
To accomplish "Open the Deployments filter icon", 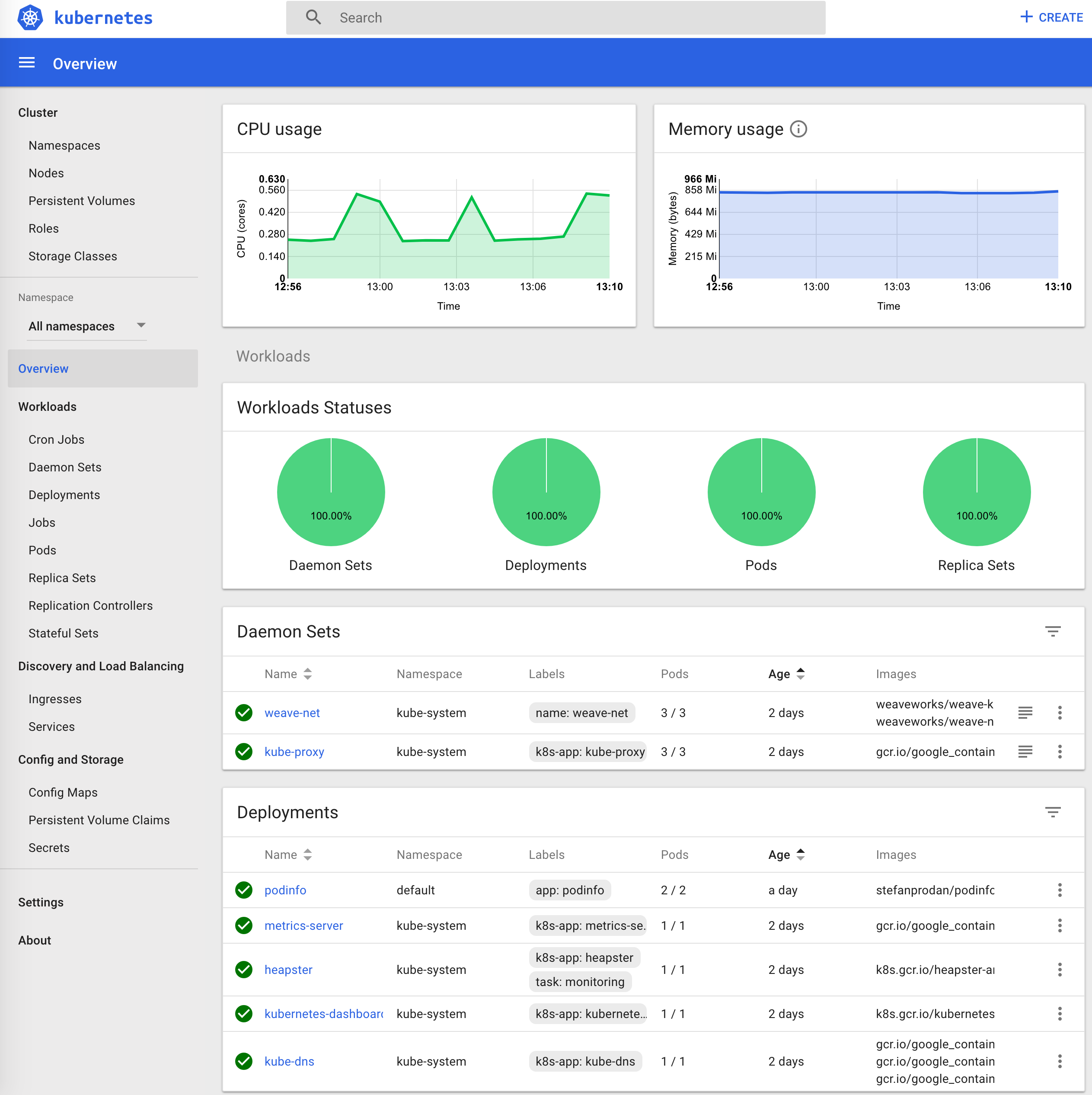I will (1052, 812).
